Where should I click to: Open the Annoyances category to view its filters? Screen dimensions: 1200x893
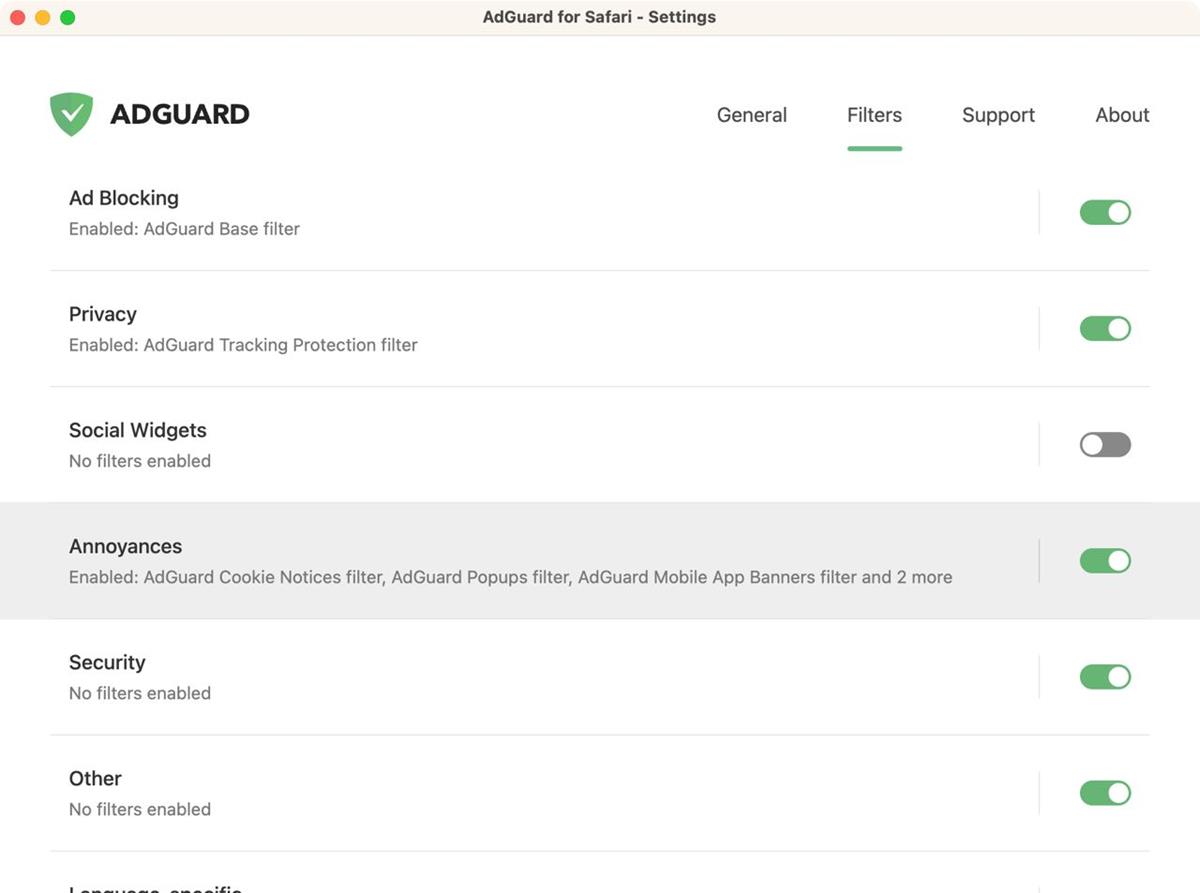click(x=400, y=560)
